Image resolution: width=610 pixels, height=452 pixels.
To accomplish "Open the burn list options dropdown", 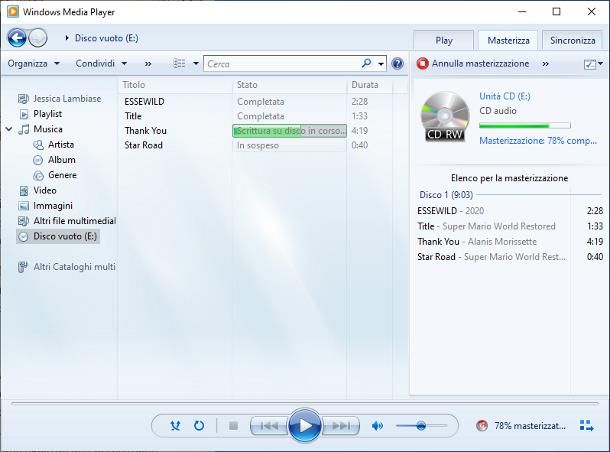I will pos(593,64).
